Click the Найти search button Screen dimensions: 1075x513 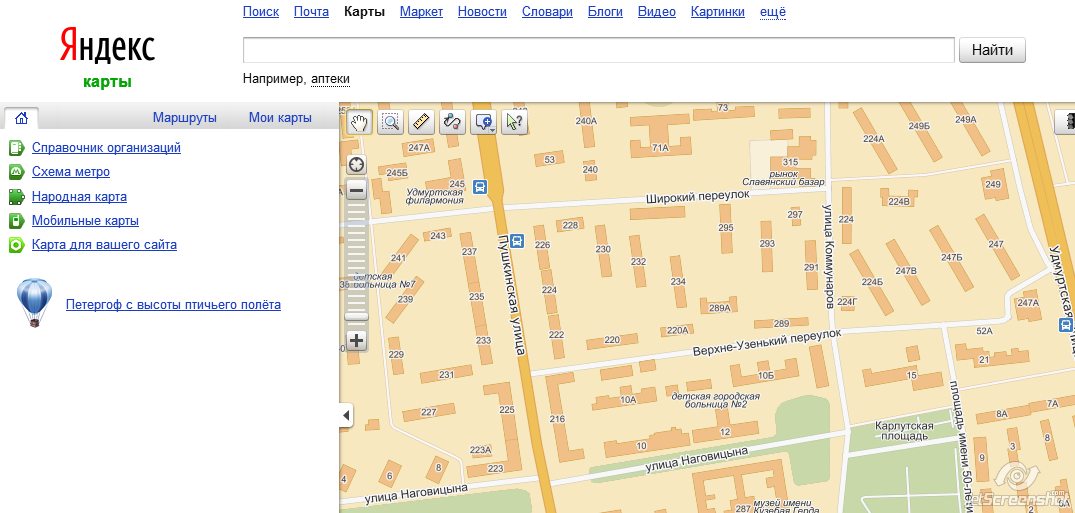[x=992, y=50]
